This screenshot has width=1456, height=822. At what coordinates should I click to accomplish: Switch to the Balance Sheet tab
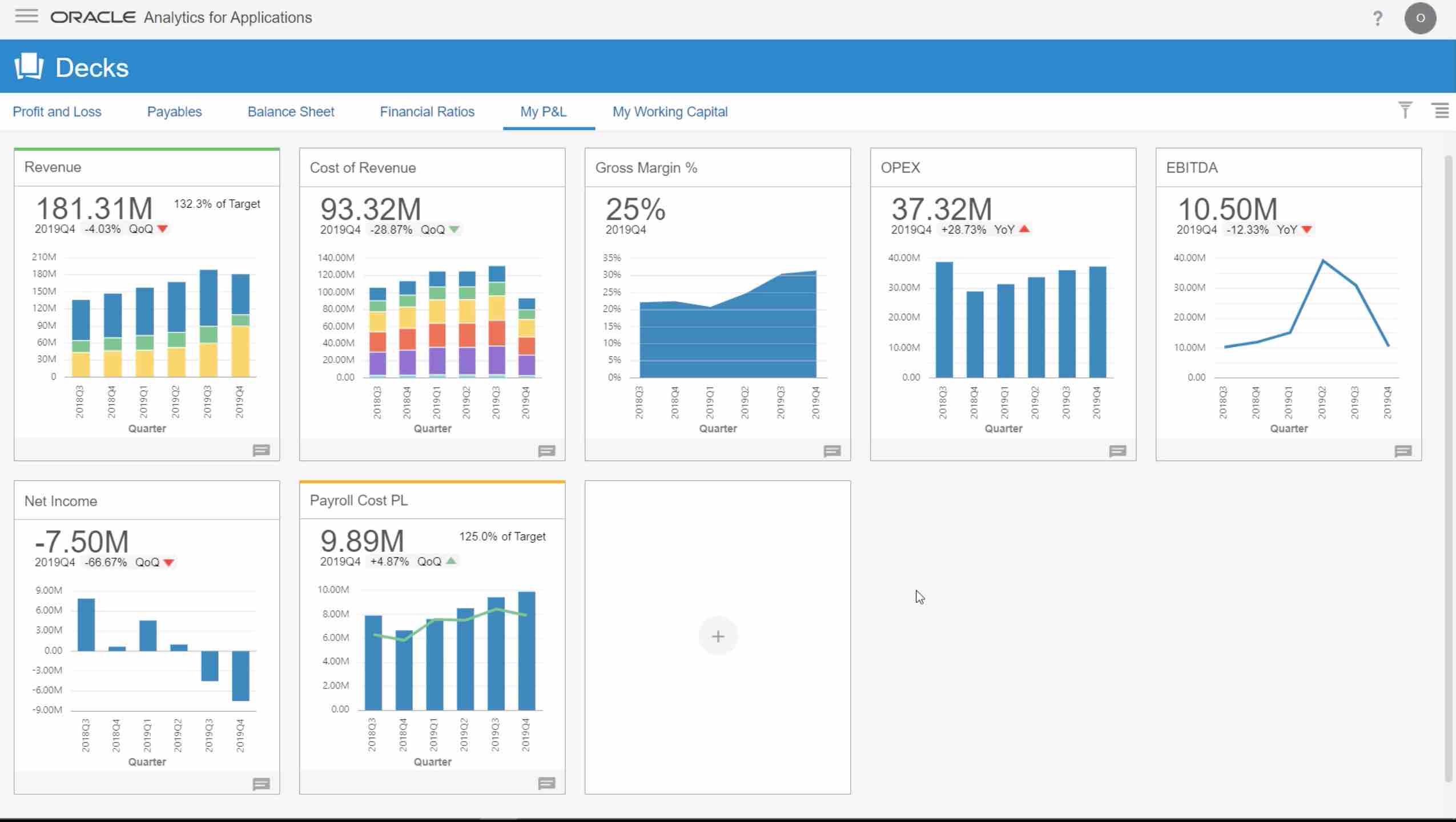291,112
